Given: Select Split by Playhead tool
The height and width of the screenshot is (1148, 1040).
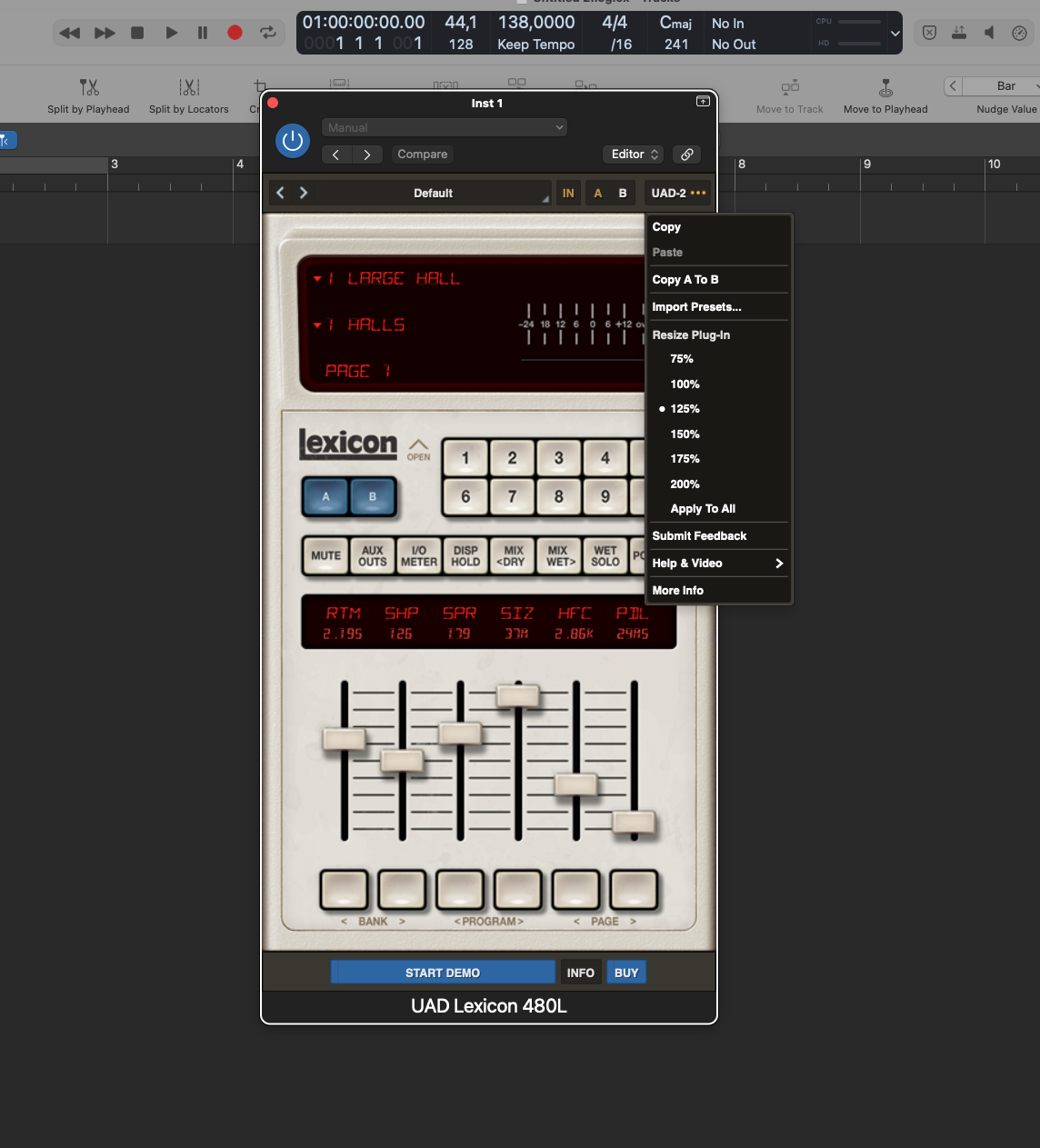Looking at the screenshot, I should pyautogui.click(x=88, y=95).
